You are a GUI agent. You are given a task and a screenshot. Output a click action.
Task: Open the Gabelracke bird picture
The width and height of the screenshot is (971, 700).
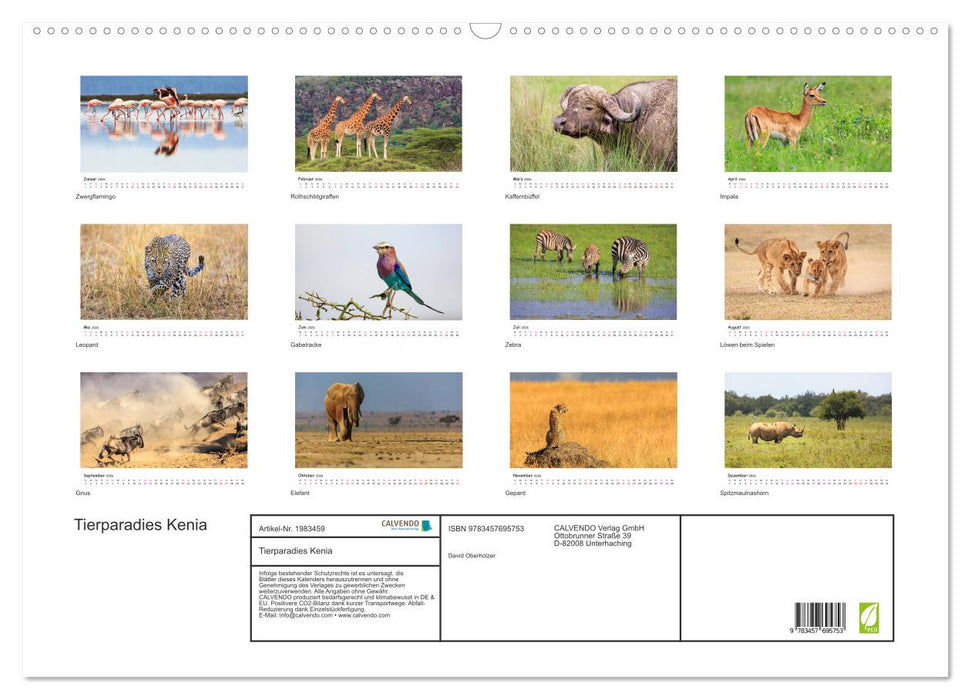pyautogui.click(x=378, y=272)
